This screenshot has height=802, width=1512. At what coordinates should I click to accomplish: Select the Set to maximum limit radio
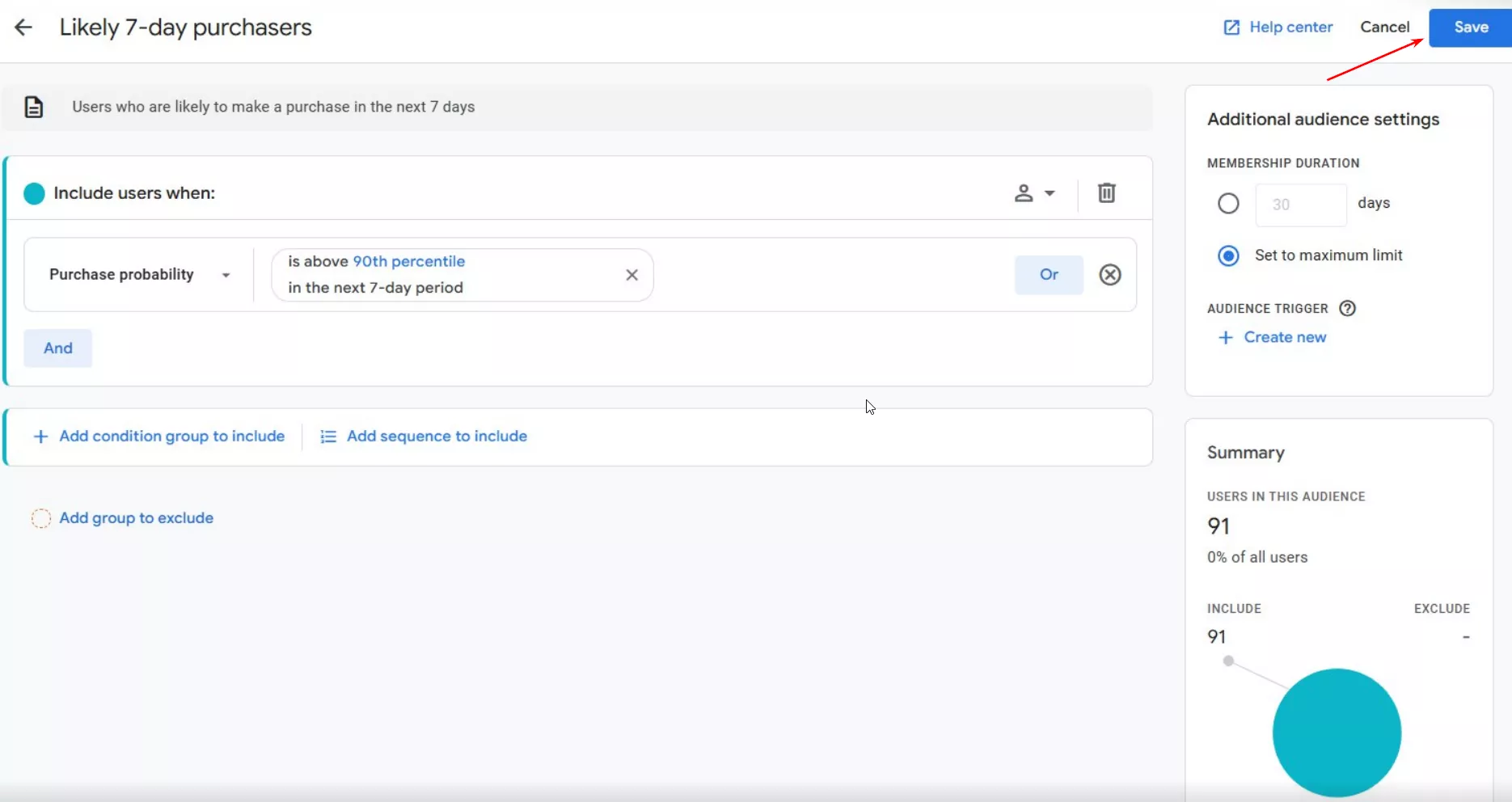click(x=1228, y=255)
